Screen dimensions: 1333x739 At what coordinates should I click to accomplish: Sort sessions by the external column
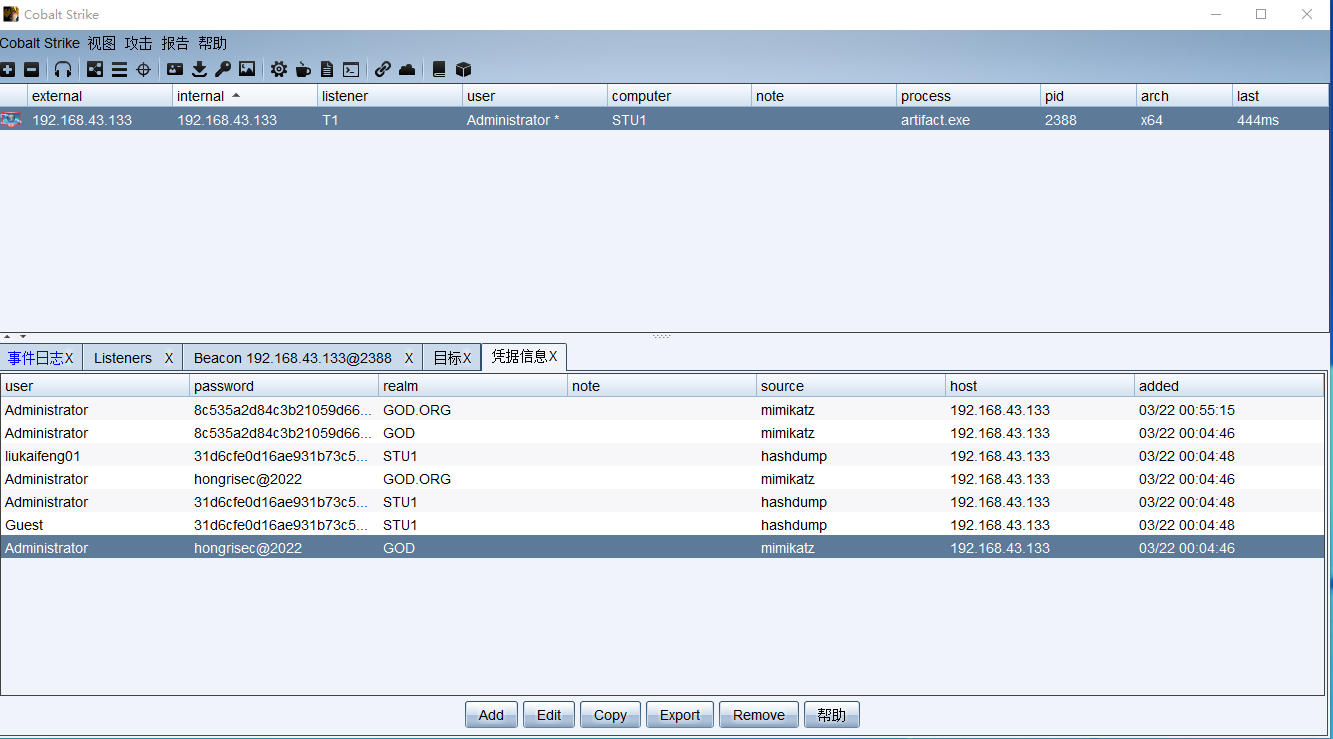(100, 96)
